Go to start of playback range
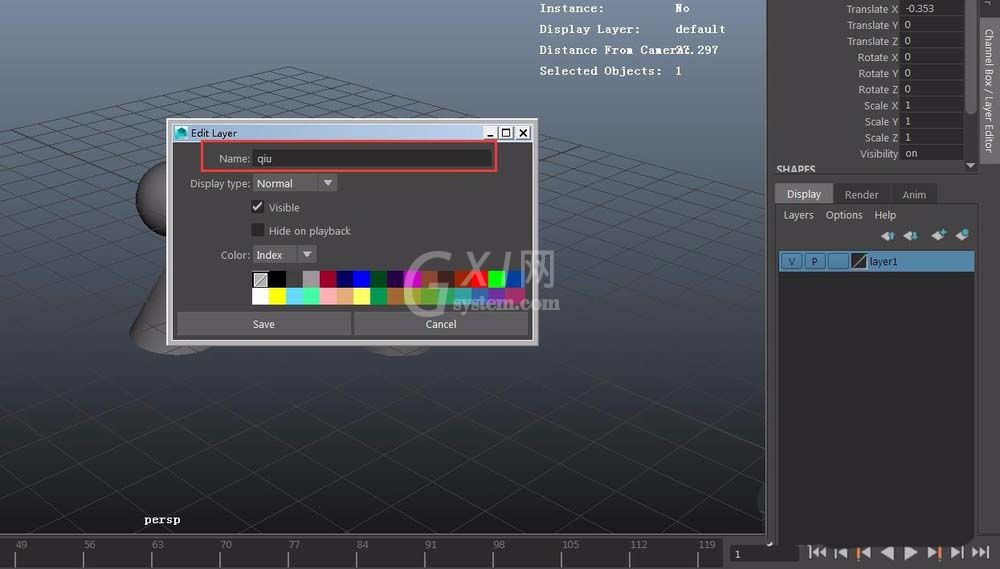The image size is (1000, 569). (817, 552)
